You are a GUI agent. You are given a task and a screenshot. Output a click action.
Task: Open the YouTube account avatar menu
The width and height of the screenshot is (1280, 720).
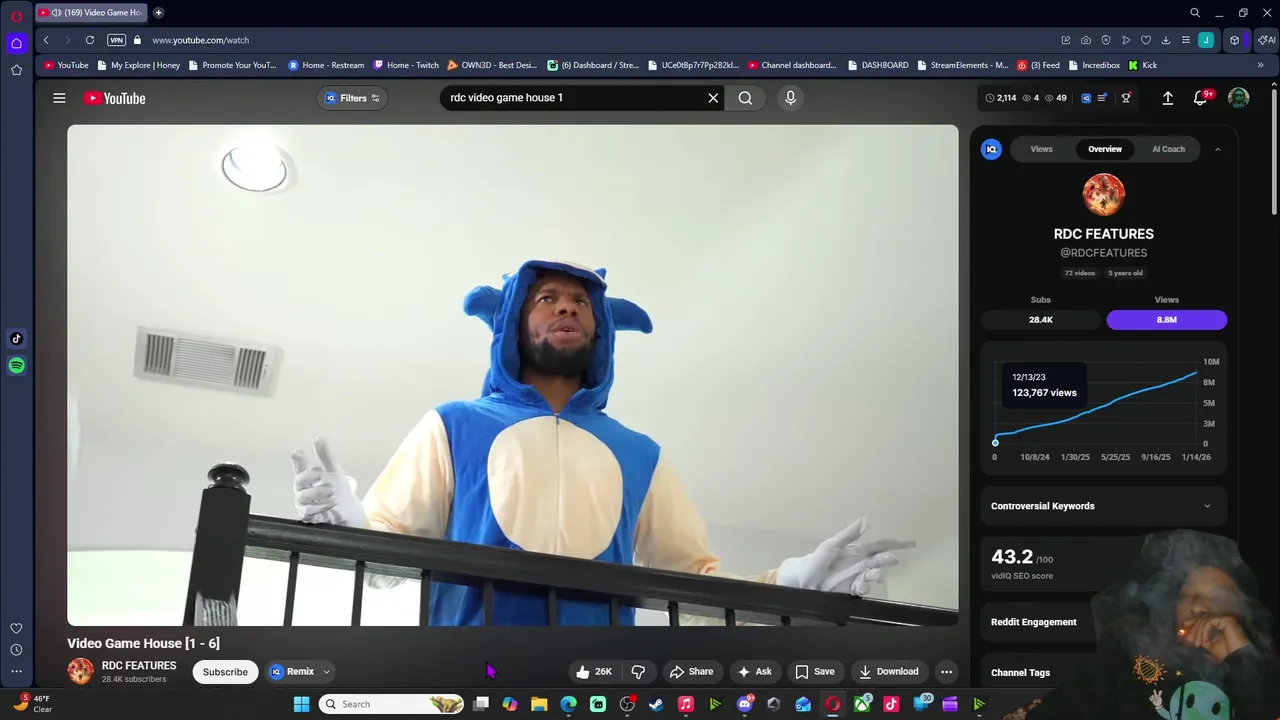tap(1238, 98)
